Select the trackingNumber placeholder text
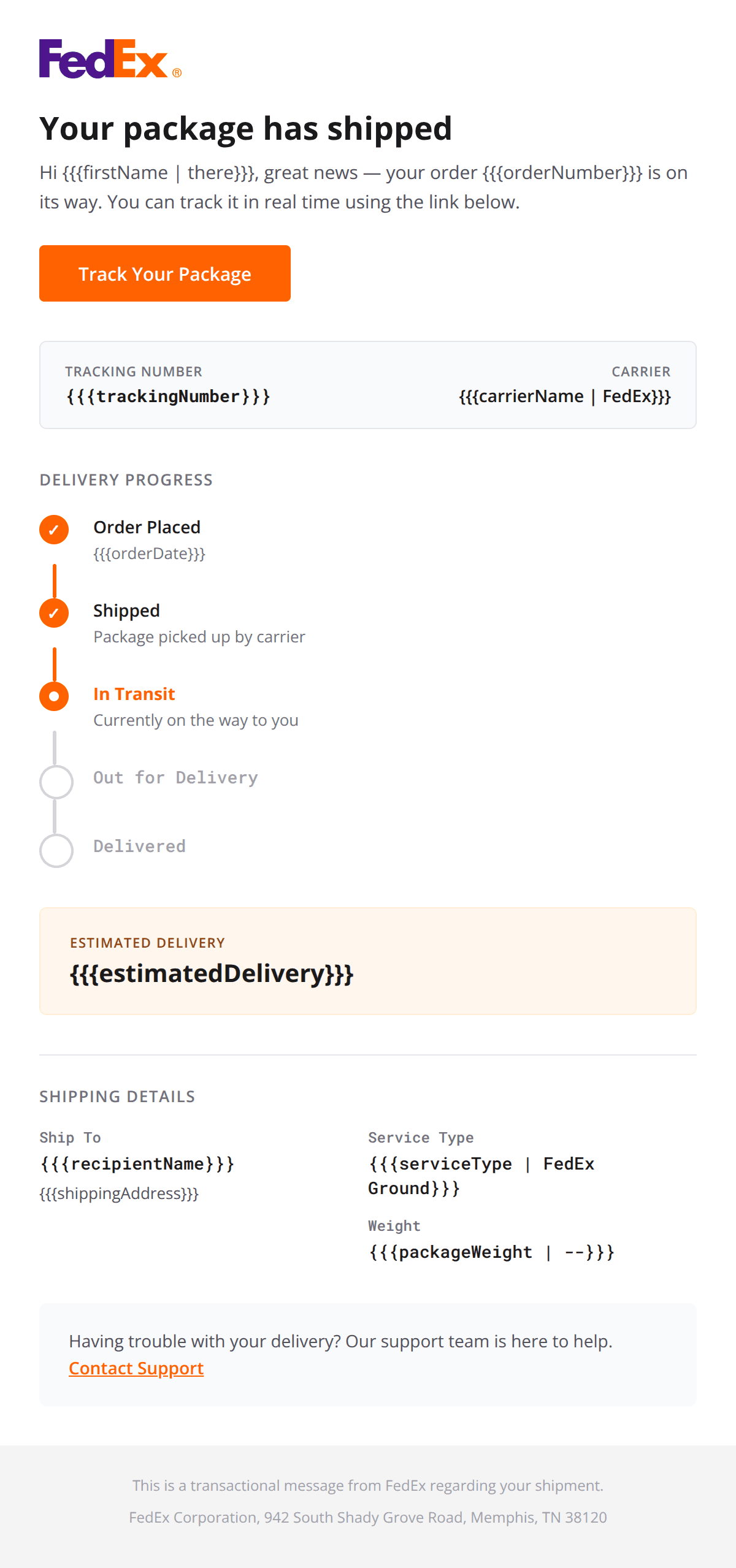The width and height of the screenshot is (736, 1568). [171, 396]
